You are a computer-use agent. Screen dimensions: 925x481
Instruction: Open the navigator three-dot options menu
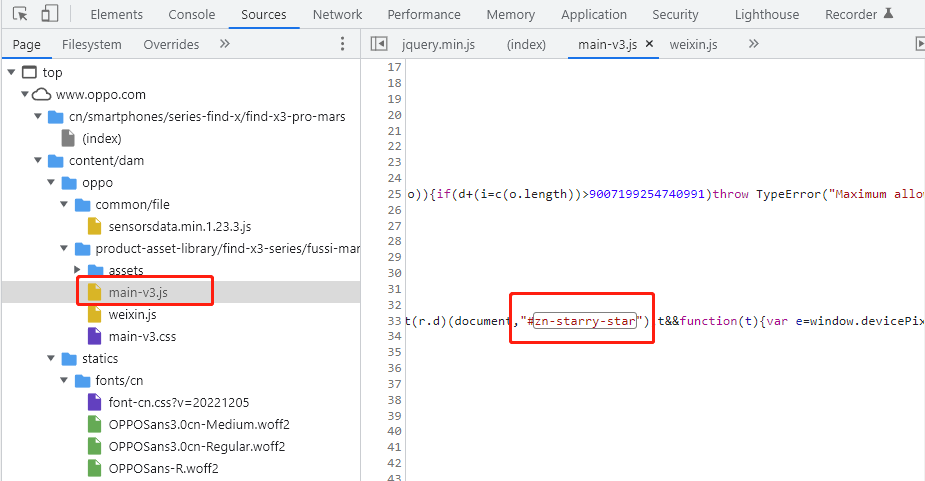(x=342, y=44)
